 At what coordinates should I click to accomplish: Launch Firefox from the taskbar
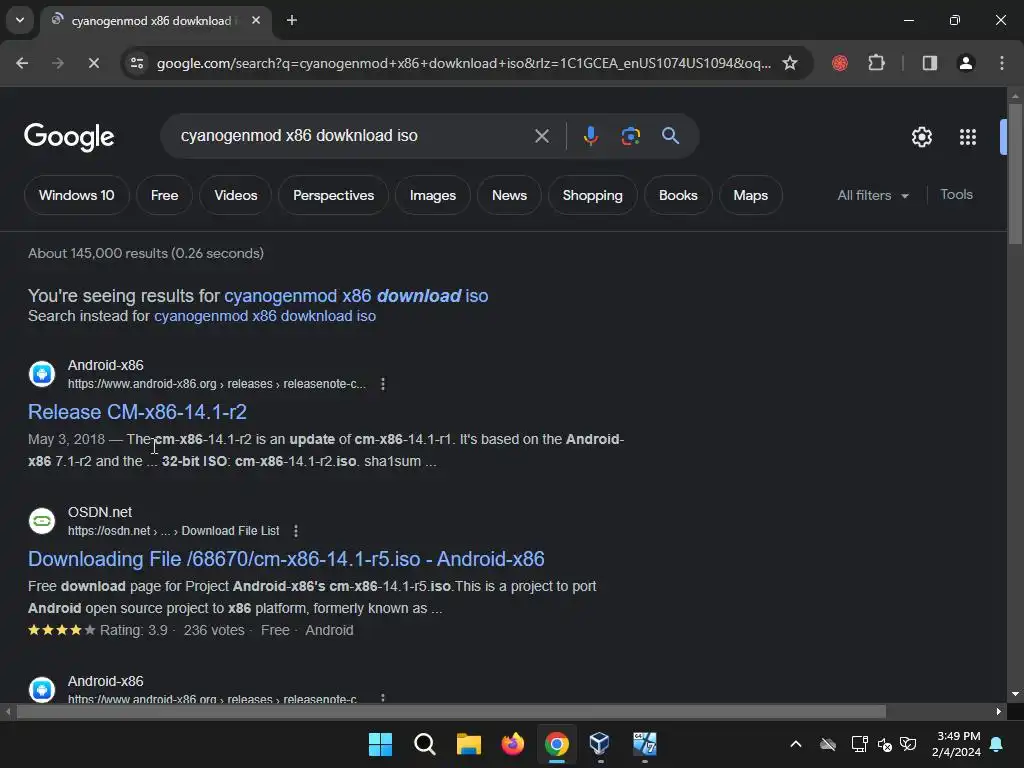(x=513, y=744)
